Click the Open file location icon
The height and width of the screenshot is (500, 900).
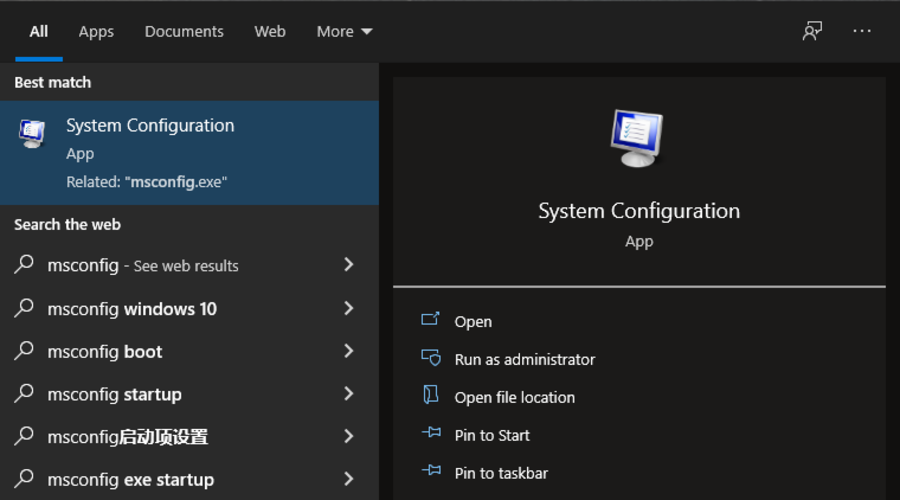430,395
